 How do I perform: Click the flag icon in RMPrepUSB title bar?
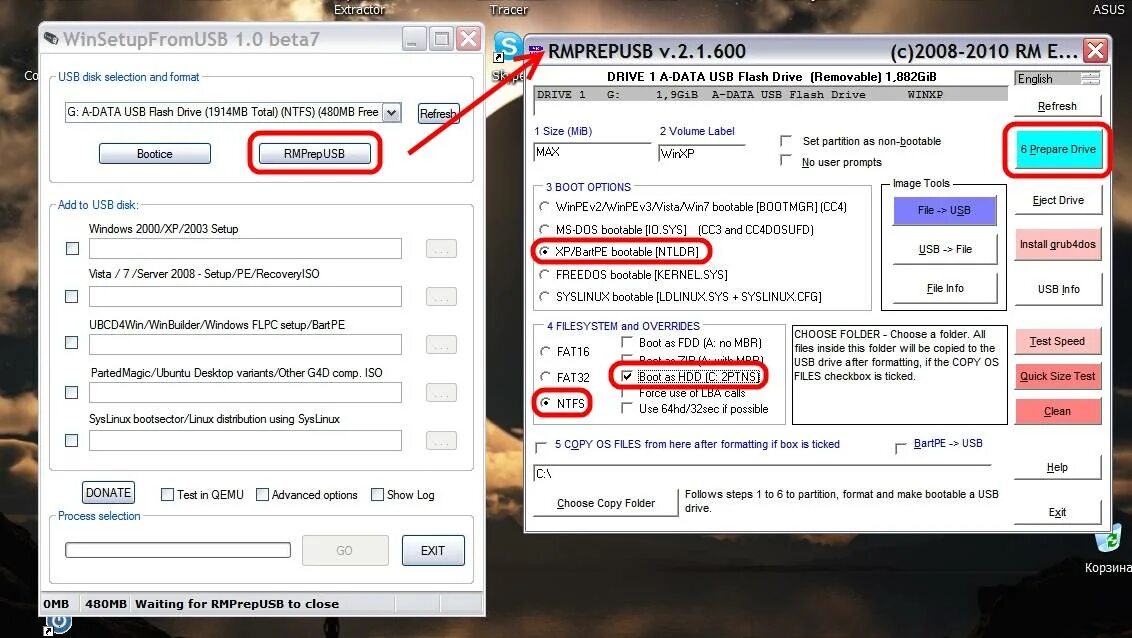[536, 49]
